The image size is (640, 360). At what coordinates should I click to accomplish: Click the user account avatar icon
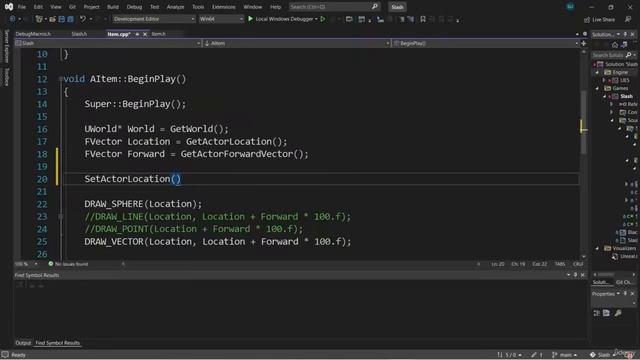point(570,7)
